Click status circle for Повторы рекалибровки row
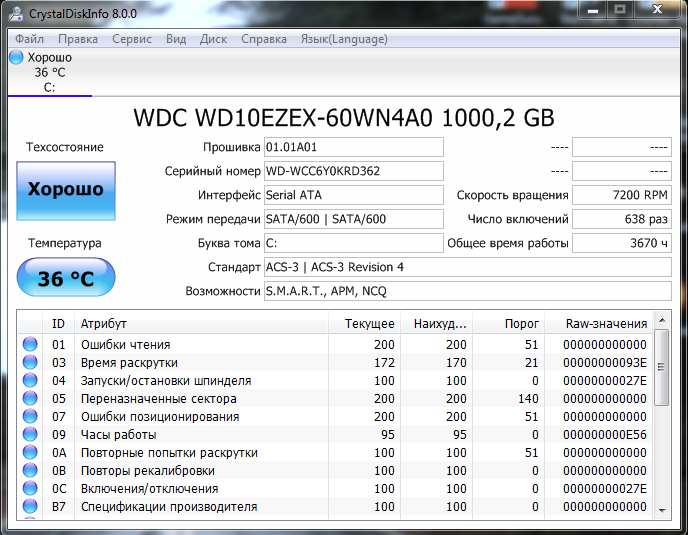Image resolution: width=688 pixels, height=535 pixels. click(x=30, y=470)
